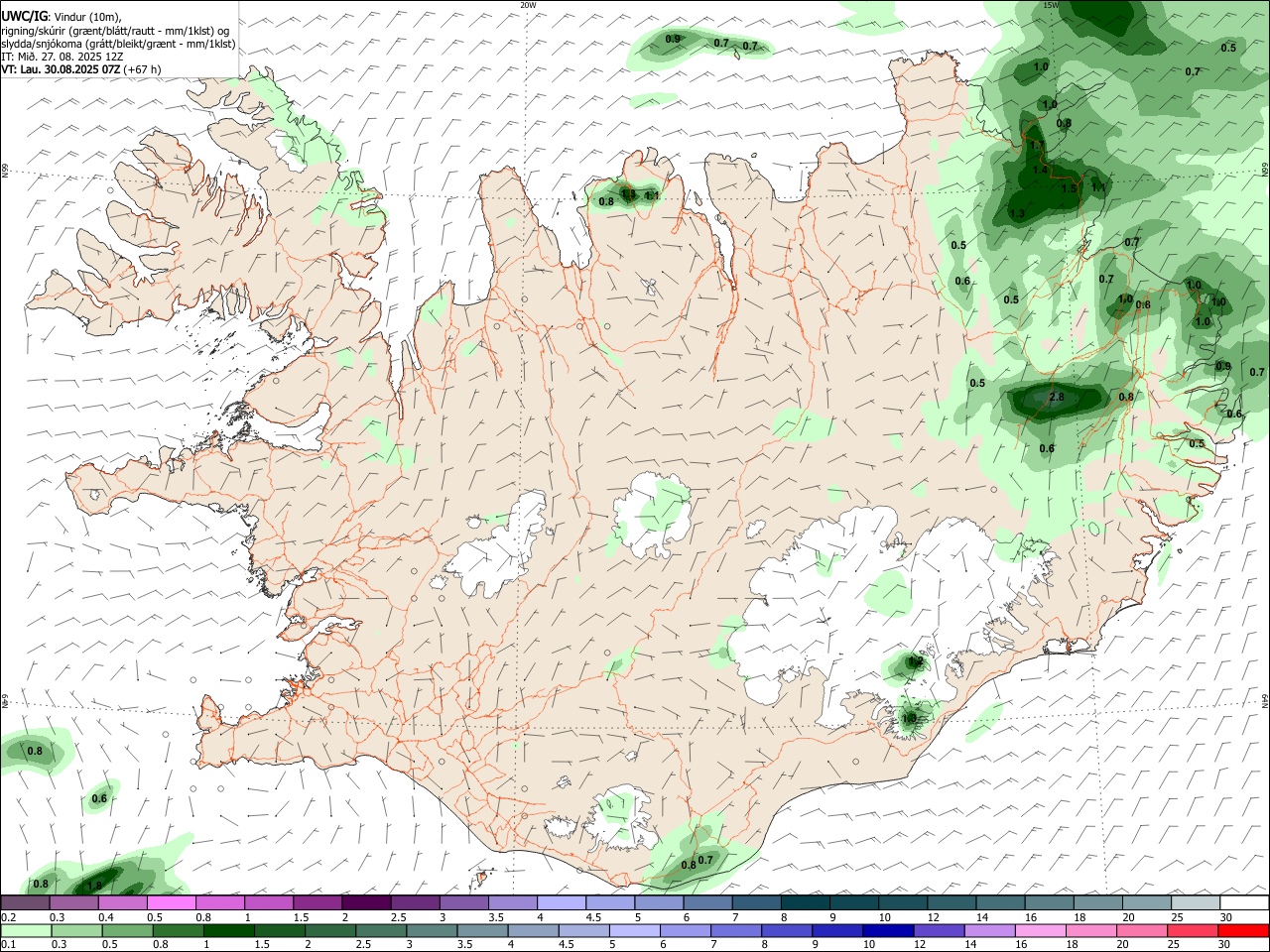Click the 1.2 precipitation value near the southeast glacier
This screenshot has width=1270, height=952.
pos(916,661)
